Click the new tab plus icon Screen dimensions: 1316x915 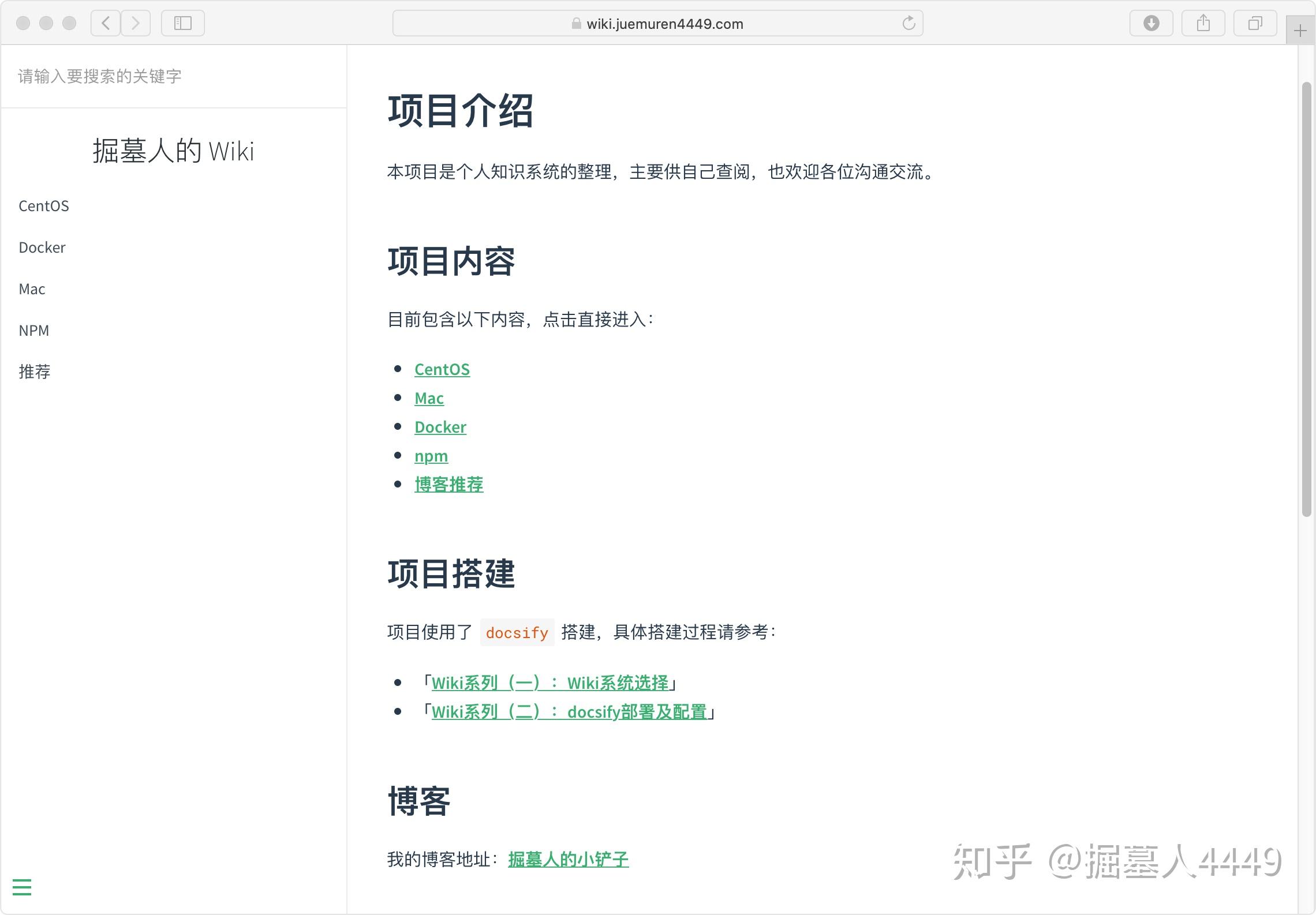pyautogui.click(x=1299, y=30)
